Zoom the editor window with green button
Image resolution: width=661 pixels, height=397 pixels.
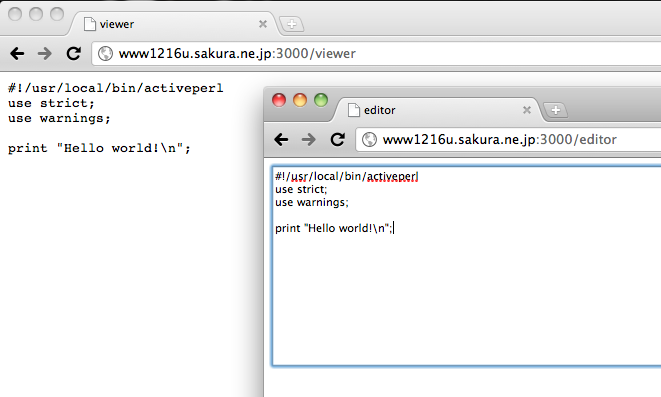coord(321,100)
